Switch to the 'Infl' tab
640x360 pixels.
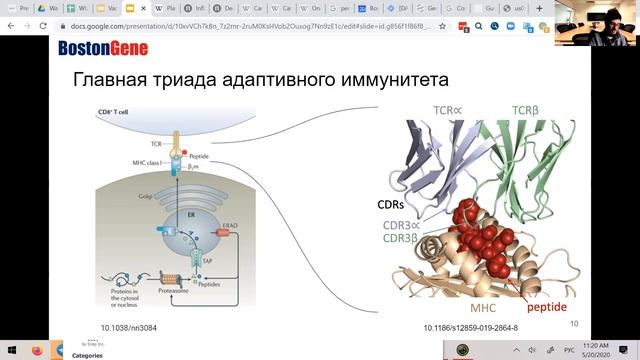(x=195, y=8)
